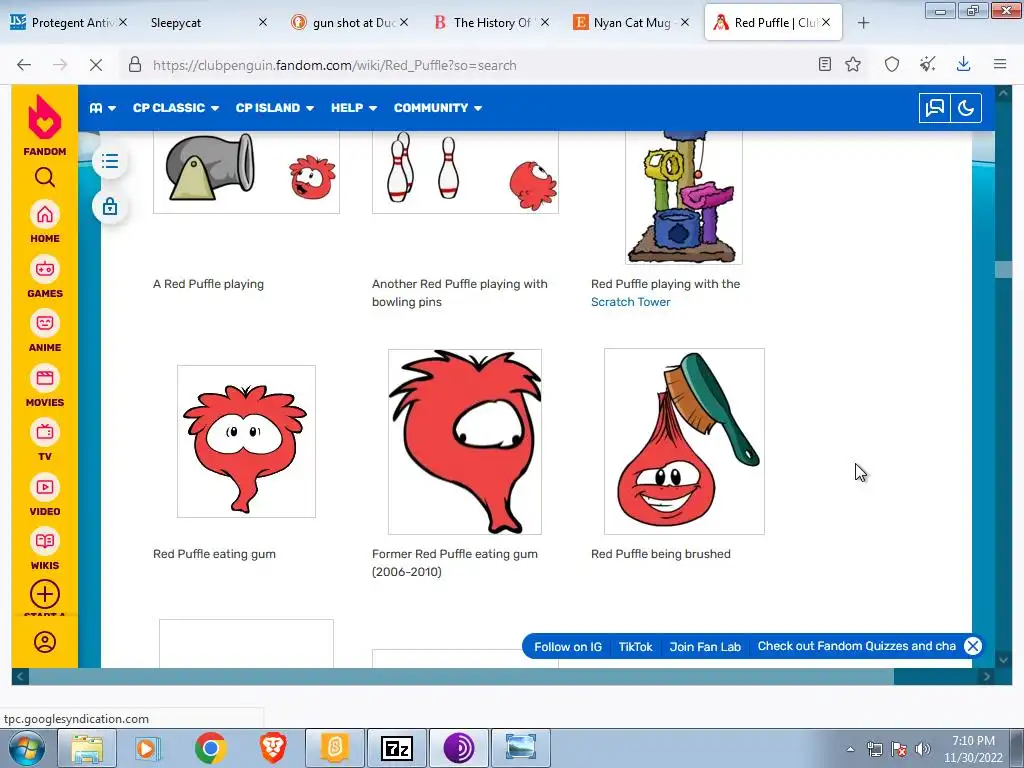
Task: Open the Red Puffle being brushed image
Action: coord(684,441)
